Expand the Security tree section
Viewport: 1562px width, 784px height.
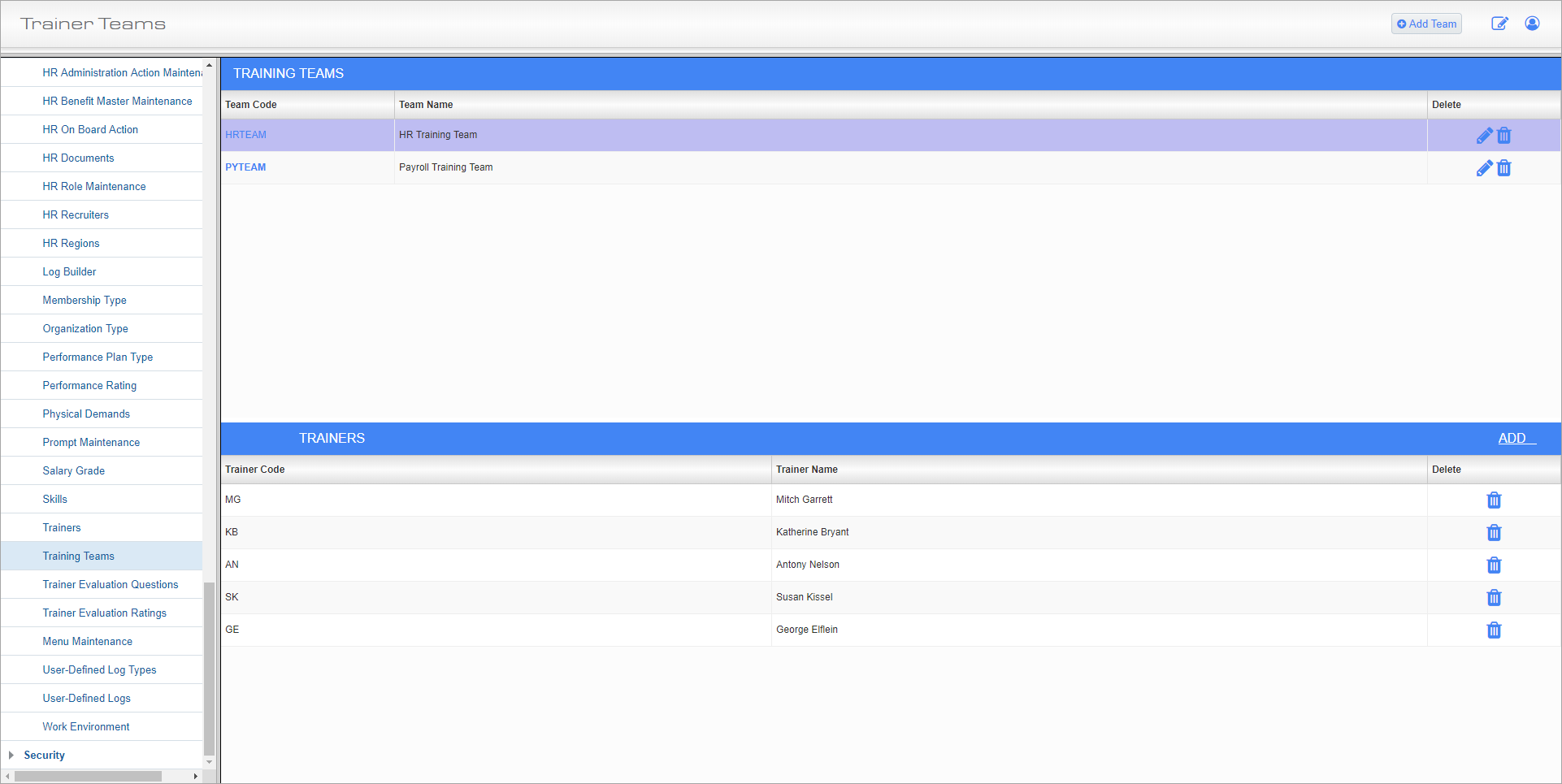[x=11, y=756]
